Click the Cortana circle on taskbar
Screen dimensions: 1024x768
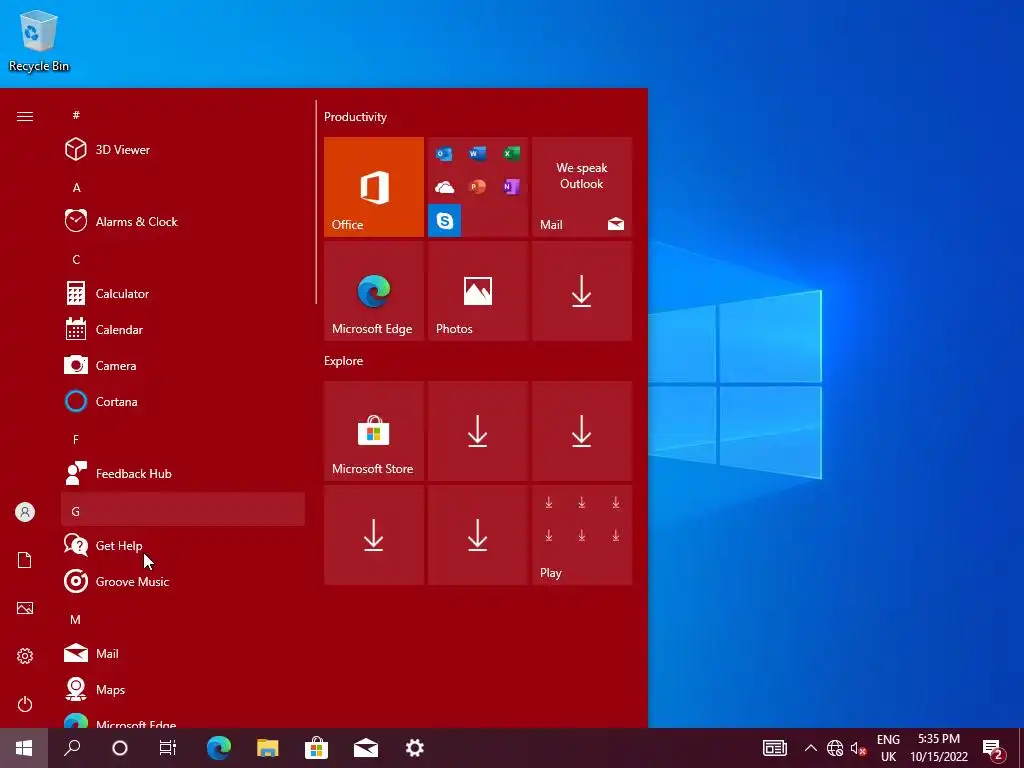(120, 748)
